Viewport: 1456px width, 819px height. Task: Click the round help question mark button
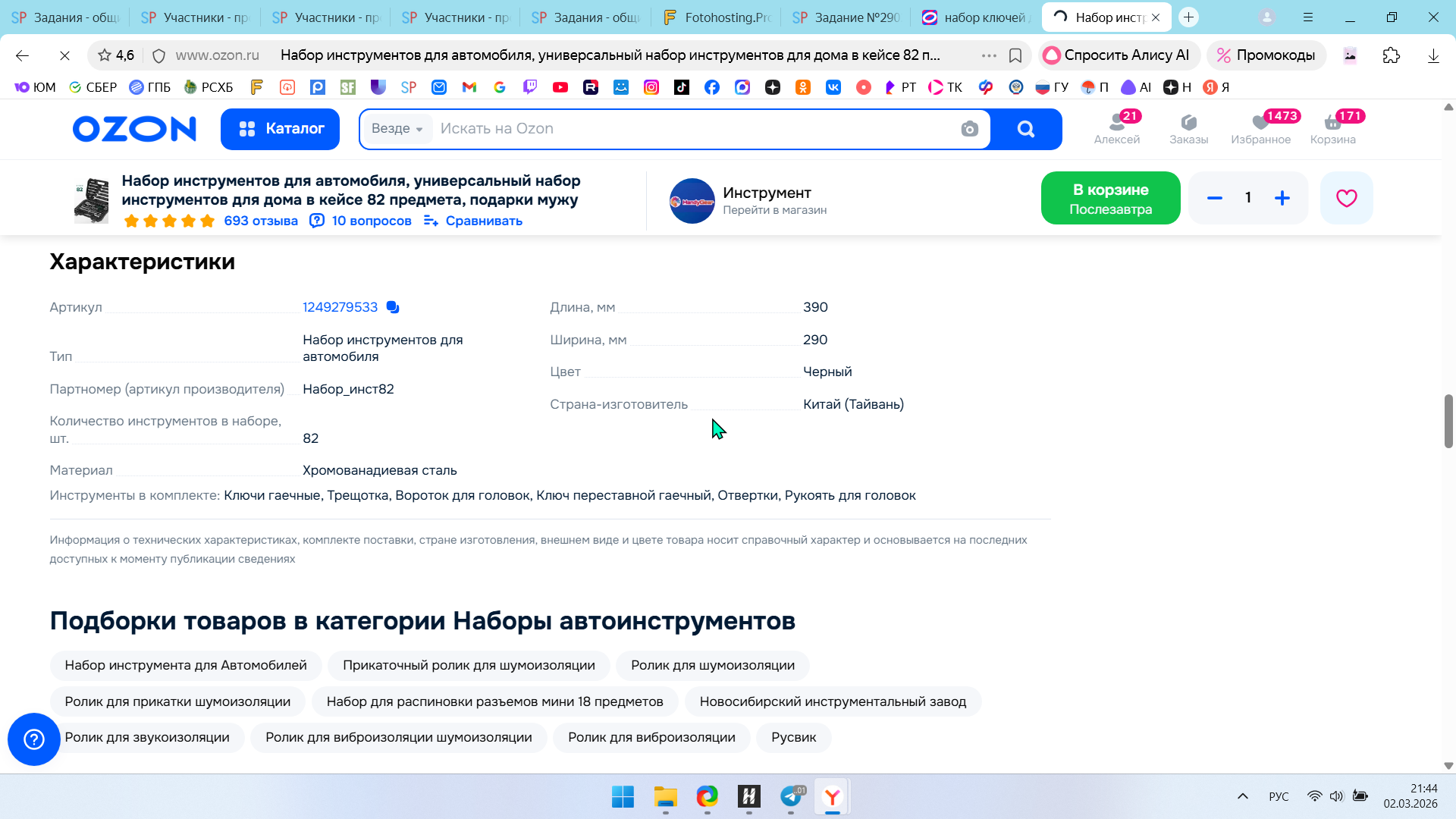[x=34, y=739]
